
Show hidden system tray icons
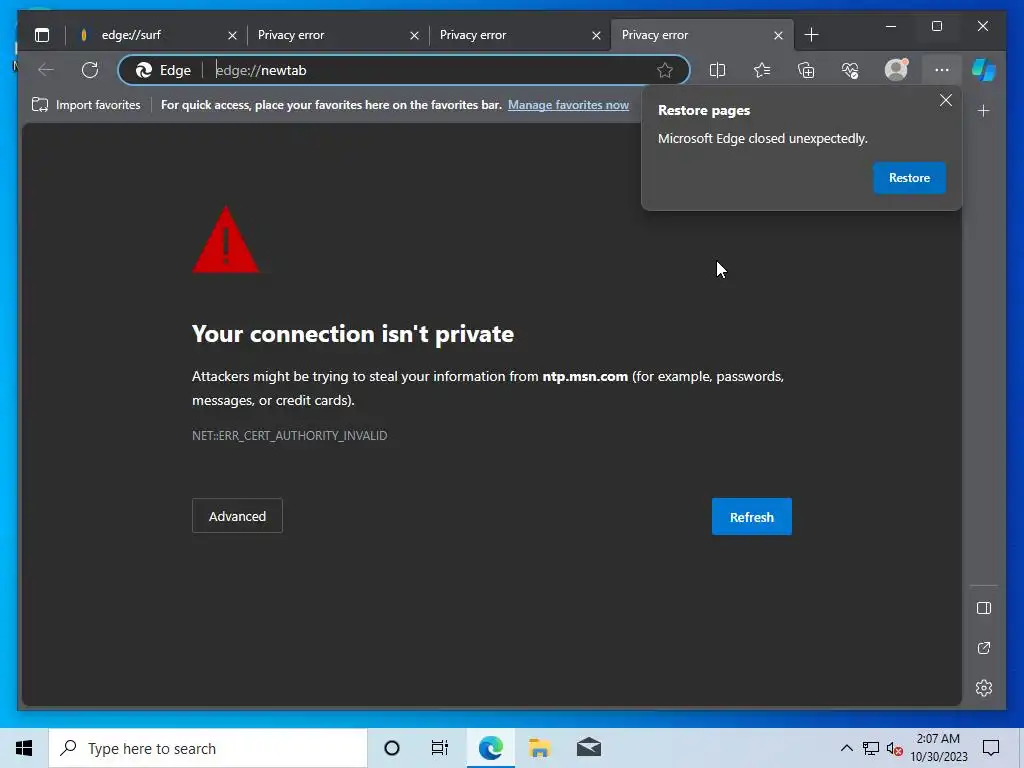tap(846, 748)
